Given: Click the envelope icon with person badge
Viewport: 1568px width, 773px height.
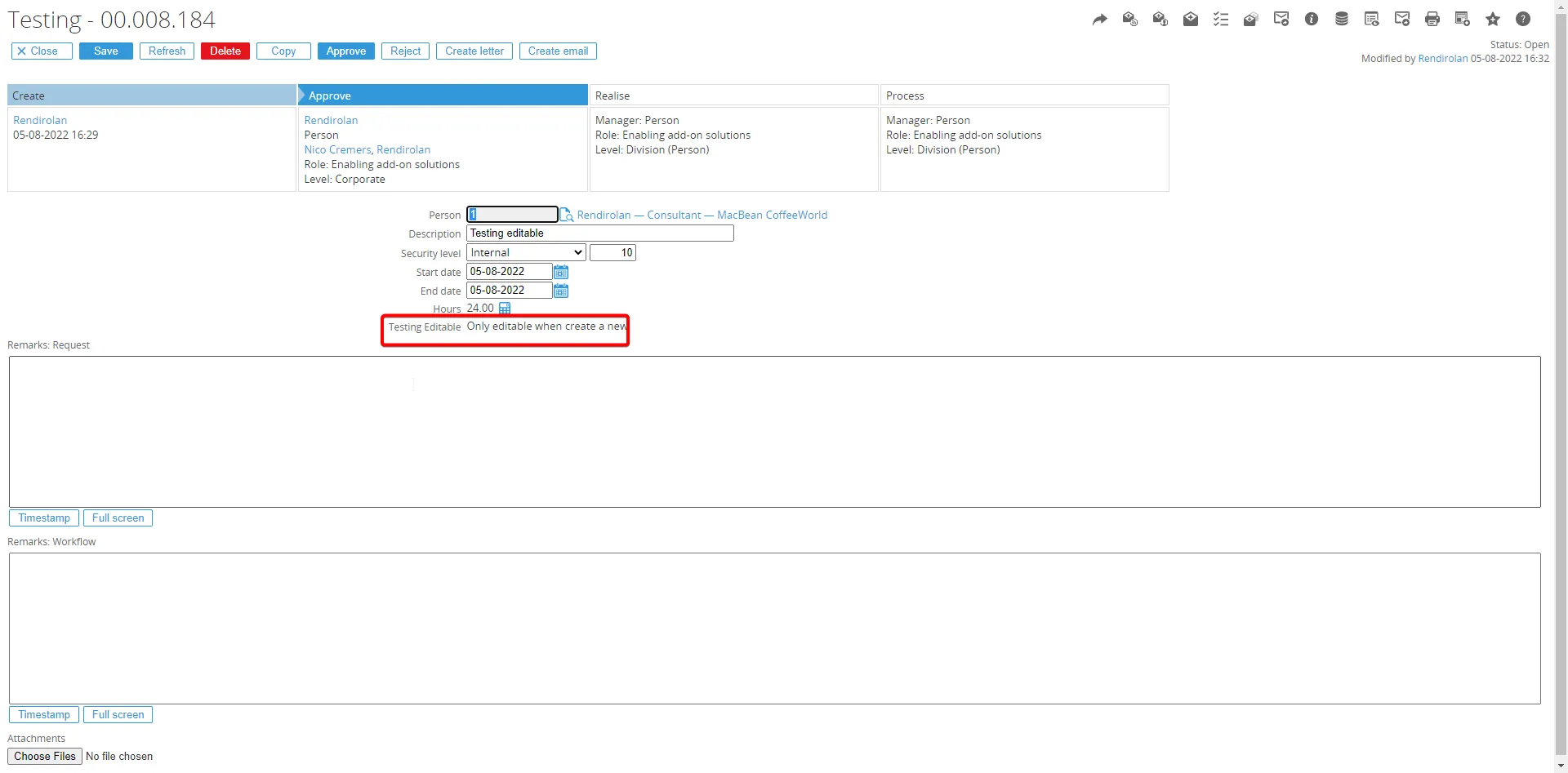Looking at the screenshot, I should [x=1160, y=20].
